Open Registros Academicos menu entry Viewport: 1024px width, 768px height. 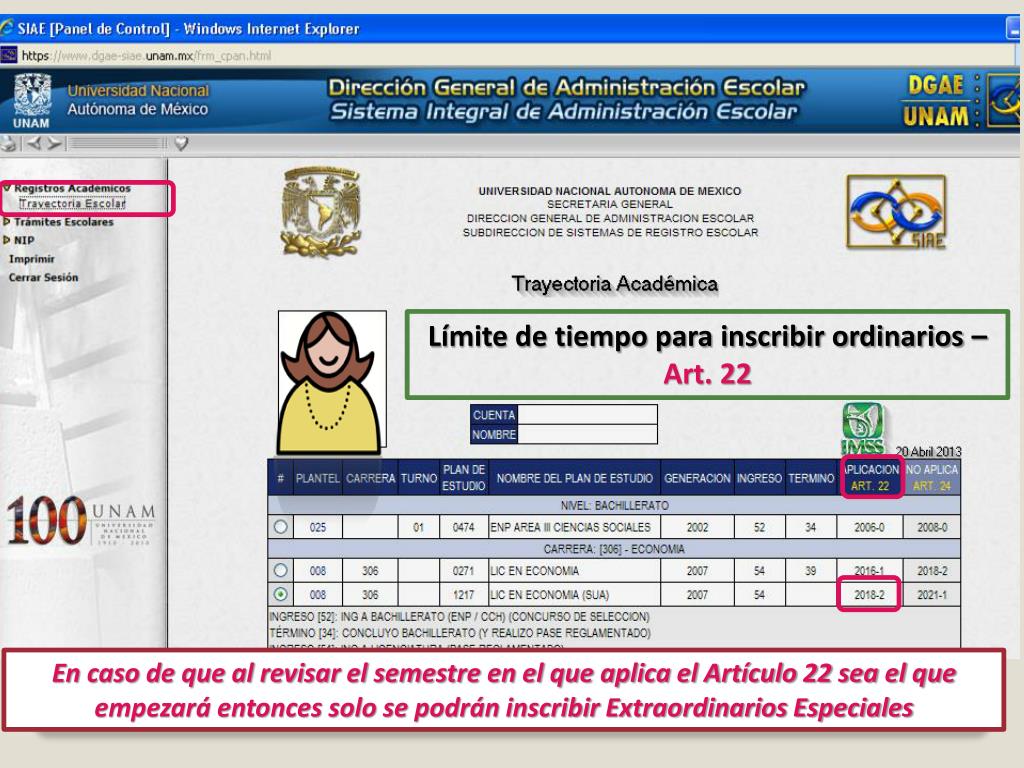(x=72, y=188)
